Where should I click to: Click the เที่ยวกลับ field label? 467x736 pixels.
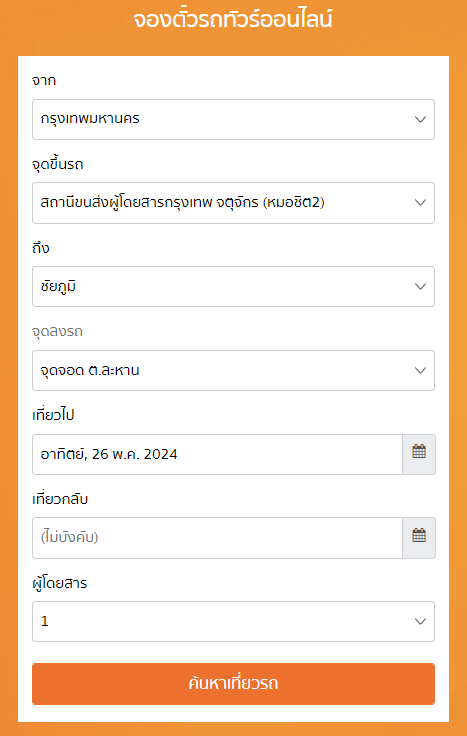pyautogui.click(x=60, y=499)
